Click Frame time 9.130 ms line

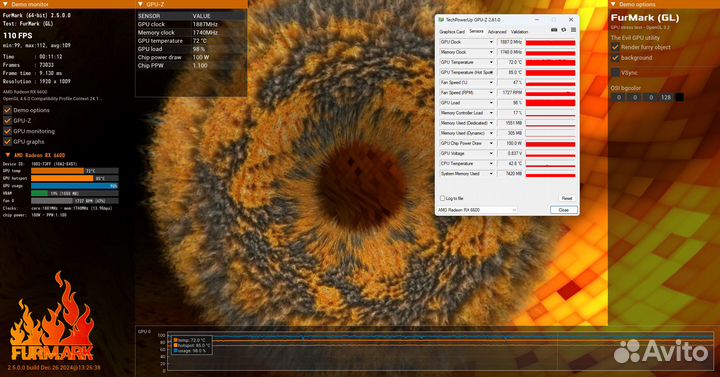click(32, 73)
